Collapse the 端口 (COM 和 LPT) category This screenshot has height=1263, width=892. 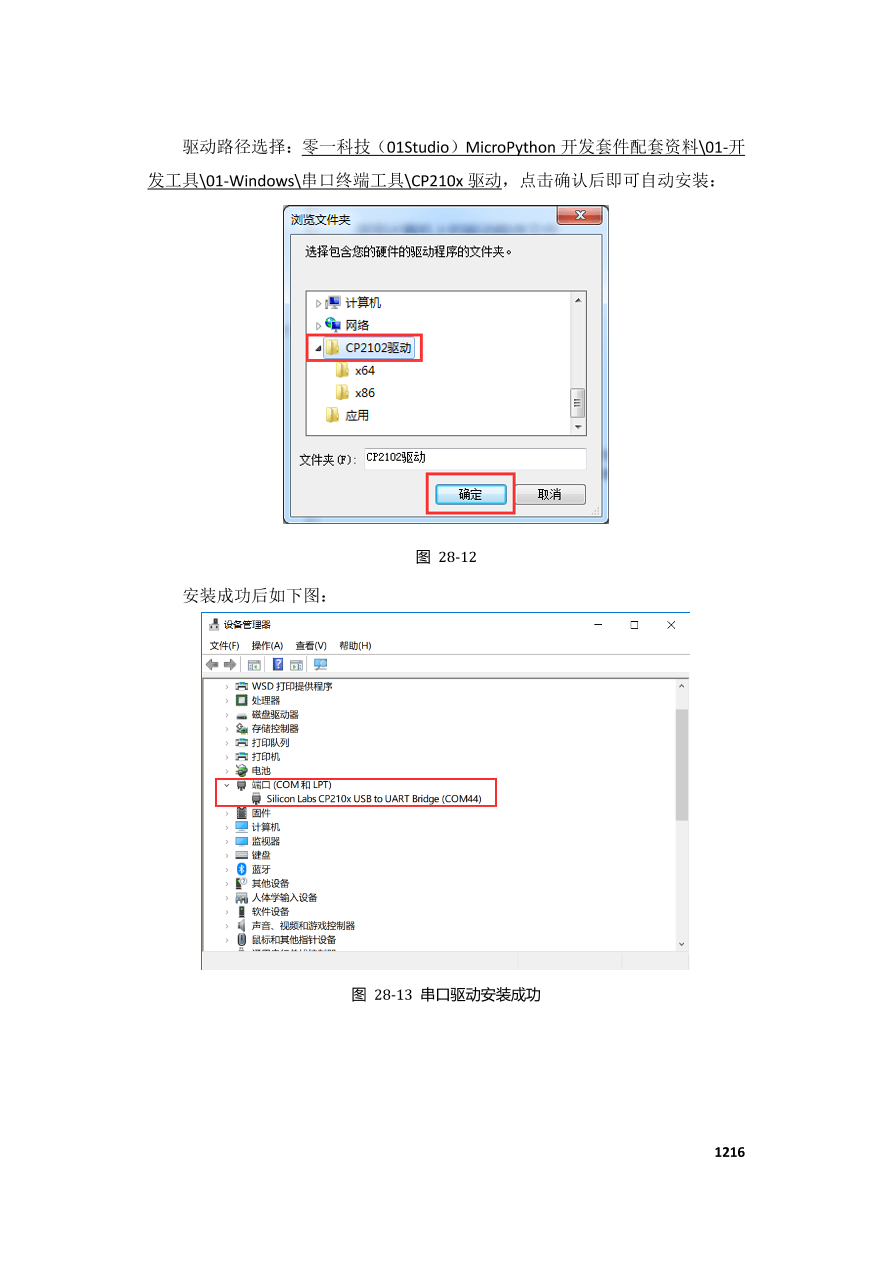(227, 785)
